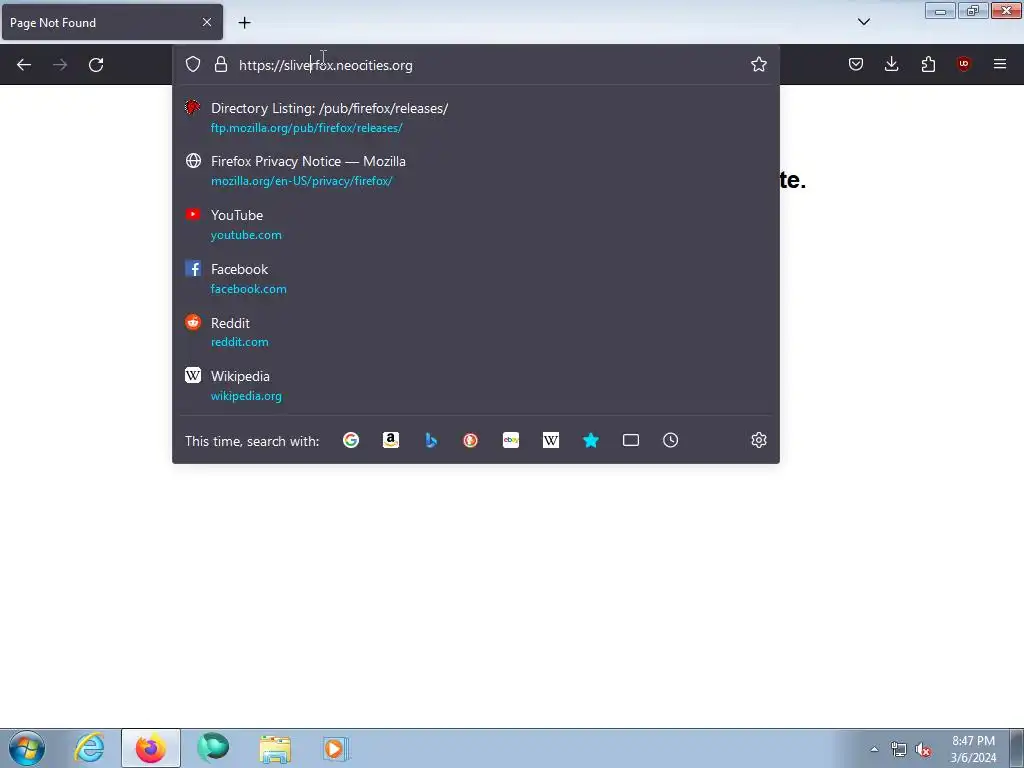
Task: Select the Page Not Found tab
Action: (x=112, y=22)
